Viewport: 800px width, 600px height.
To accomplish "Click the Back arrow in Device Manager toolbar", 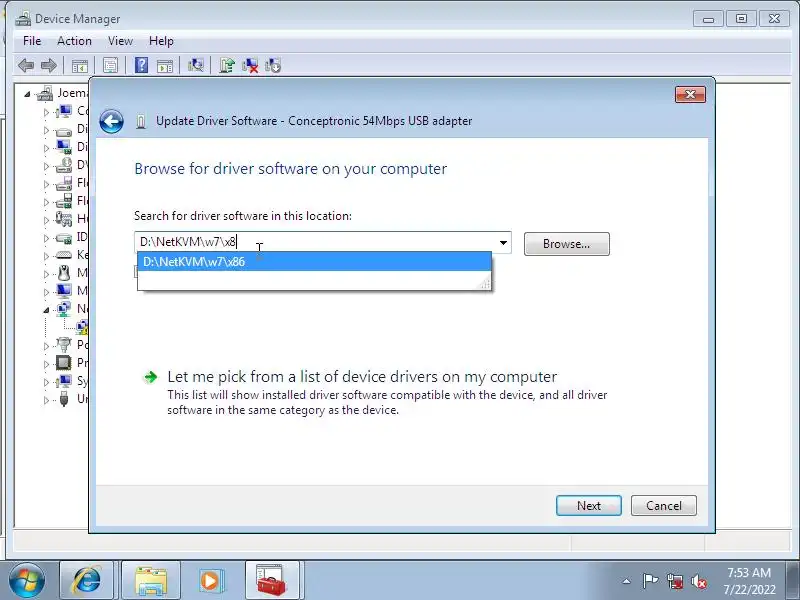I will pyautogui.click(x=26, y=65).
